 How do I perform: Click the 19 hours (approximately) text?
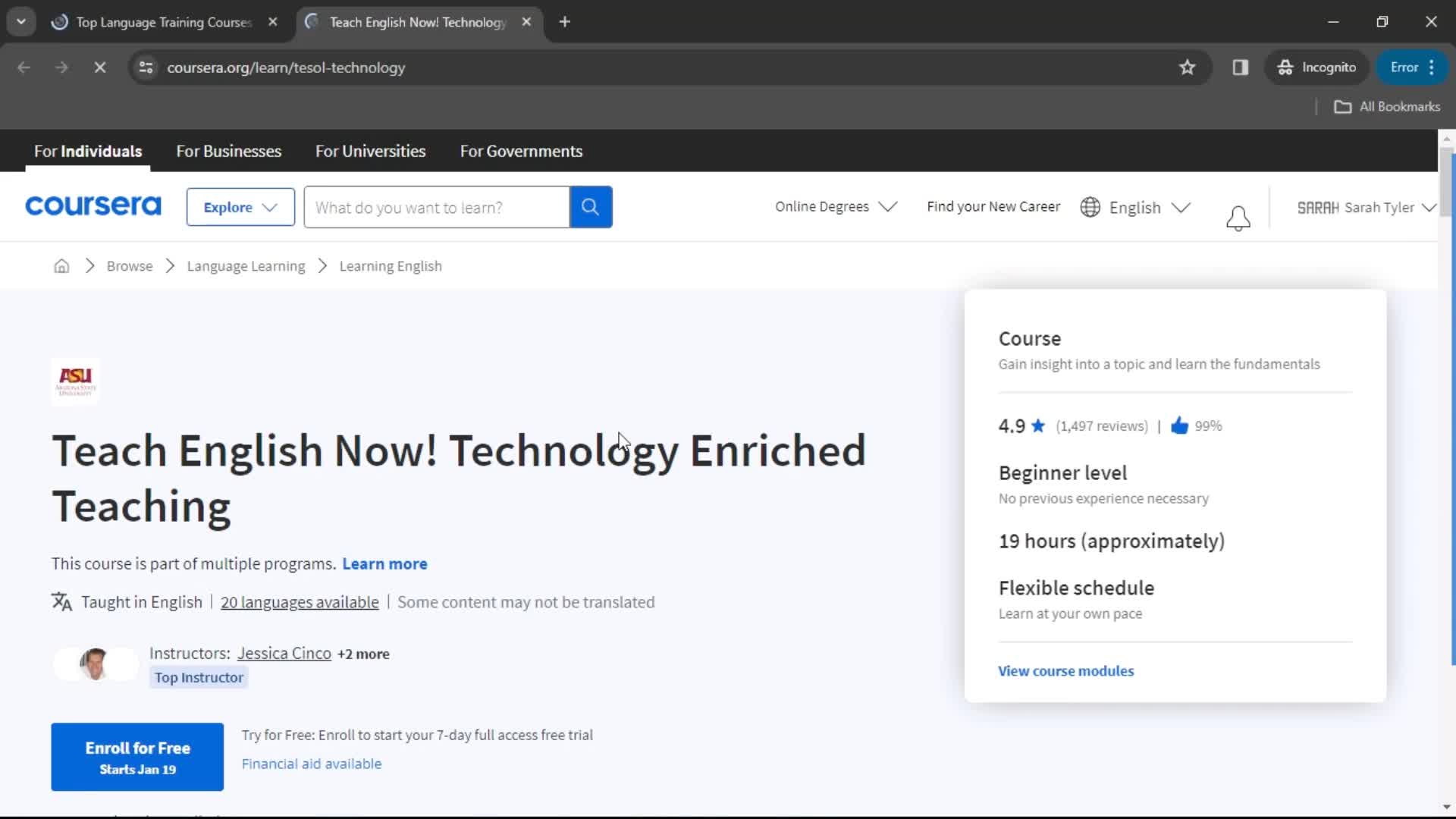[1111, 541]
